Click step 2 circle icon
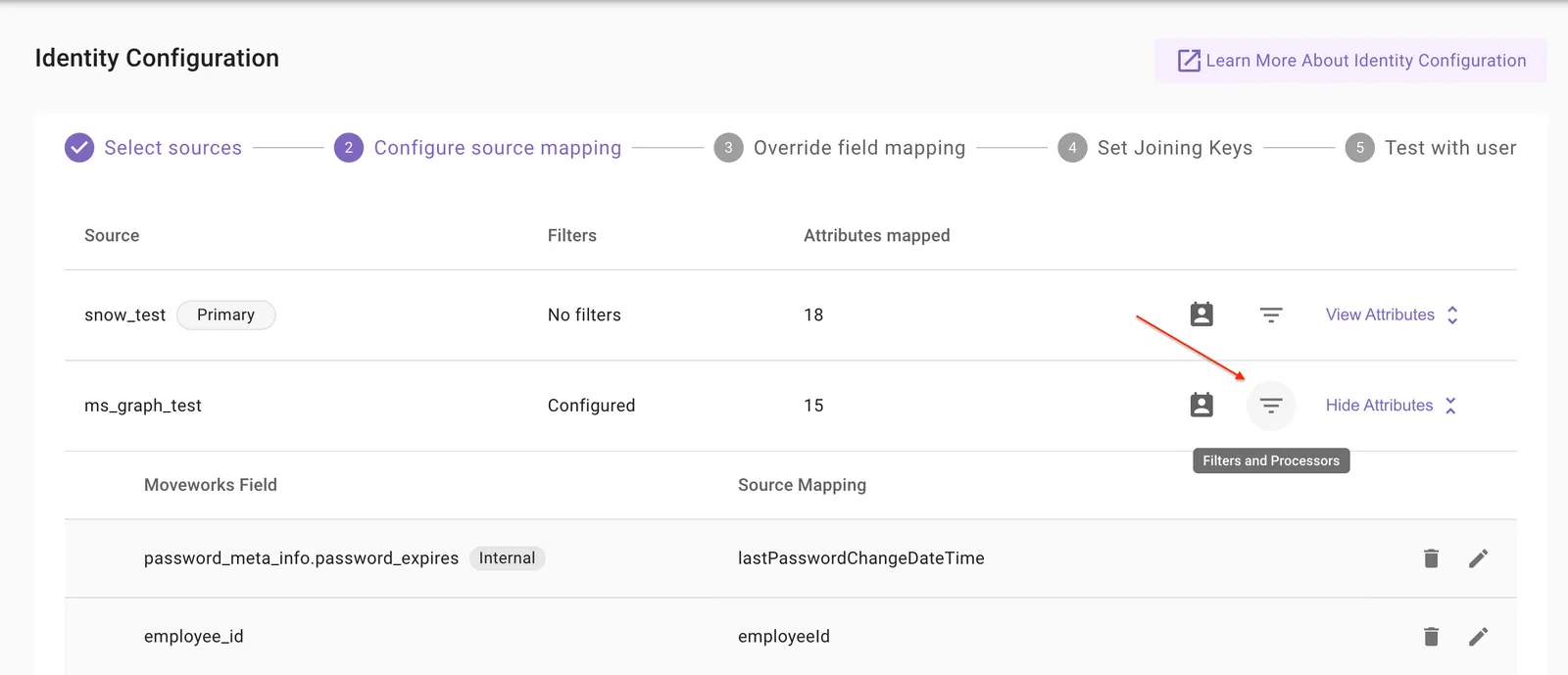 (x=349, y=148)
